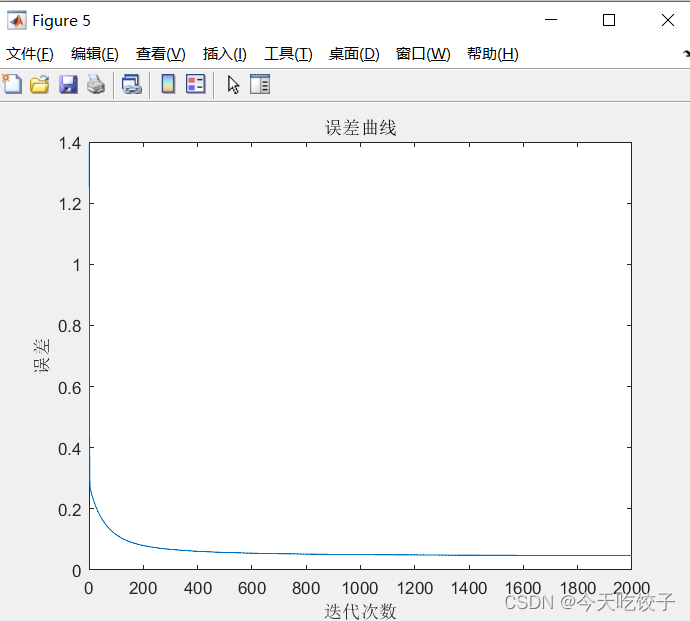Open the 查看(V) menu
The image size is (690, 621).
[161, 54]
